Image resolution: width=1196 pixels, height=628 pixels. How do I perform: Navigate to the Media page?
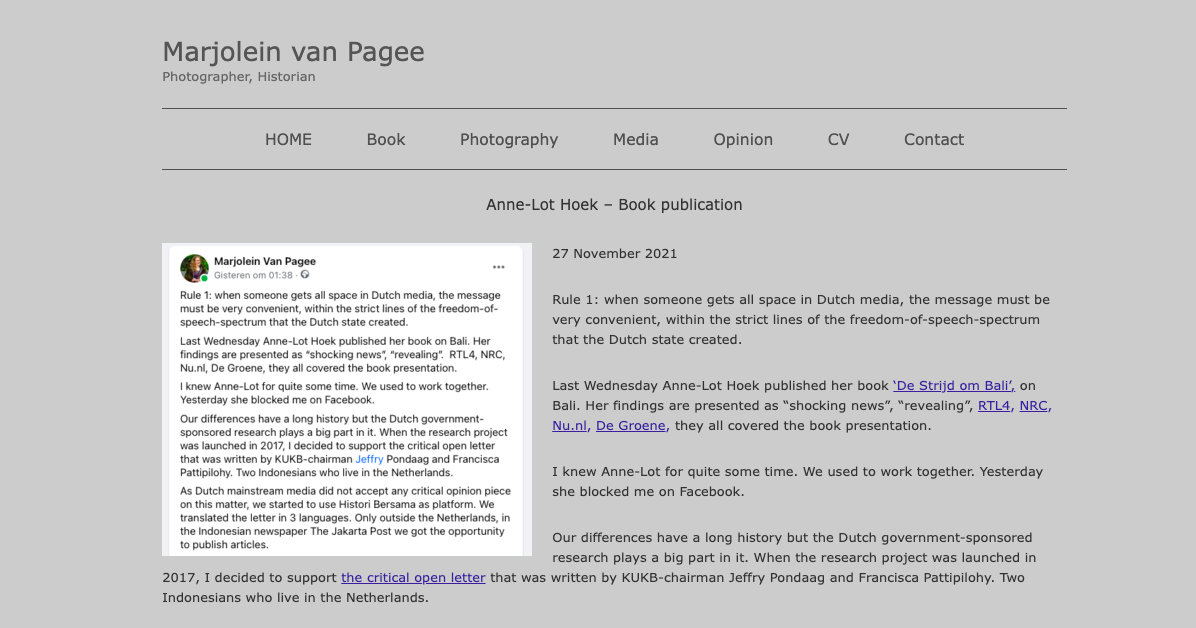point(636,140)
